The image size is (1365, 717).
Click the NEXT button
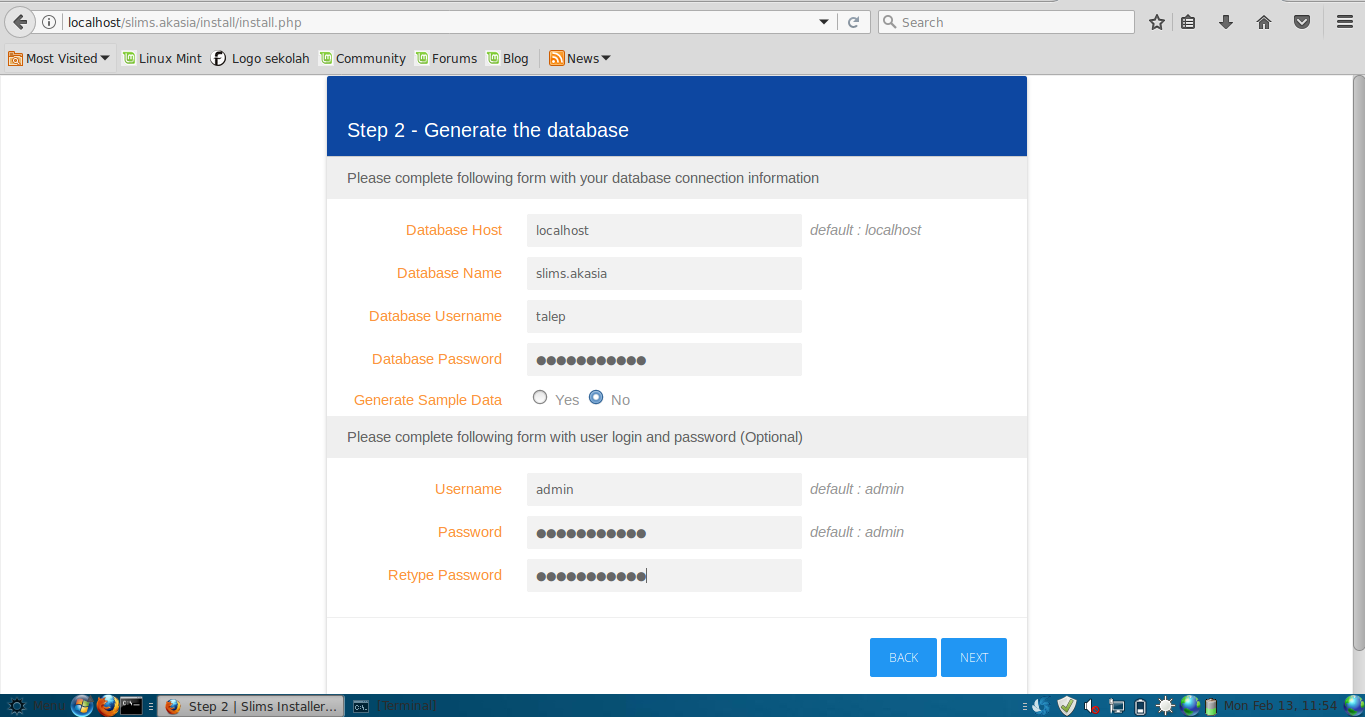[x=973, y=657]
